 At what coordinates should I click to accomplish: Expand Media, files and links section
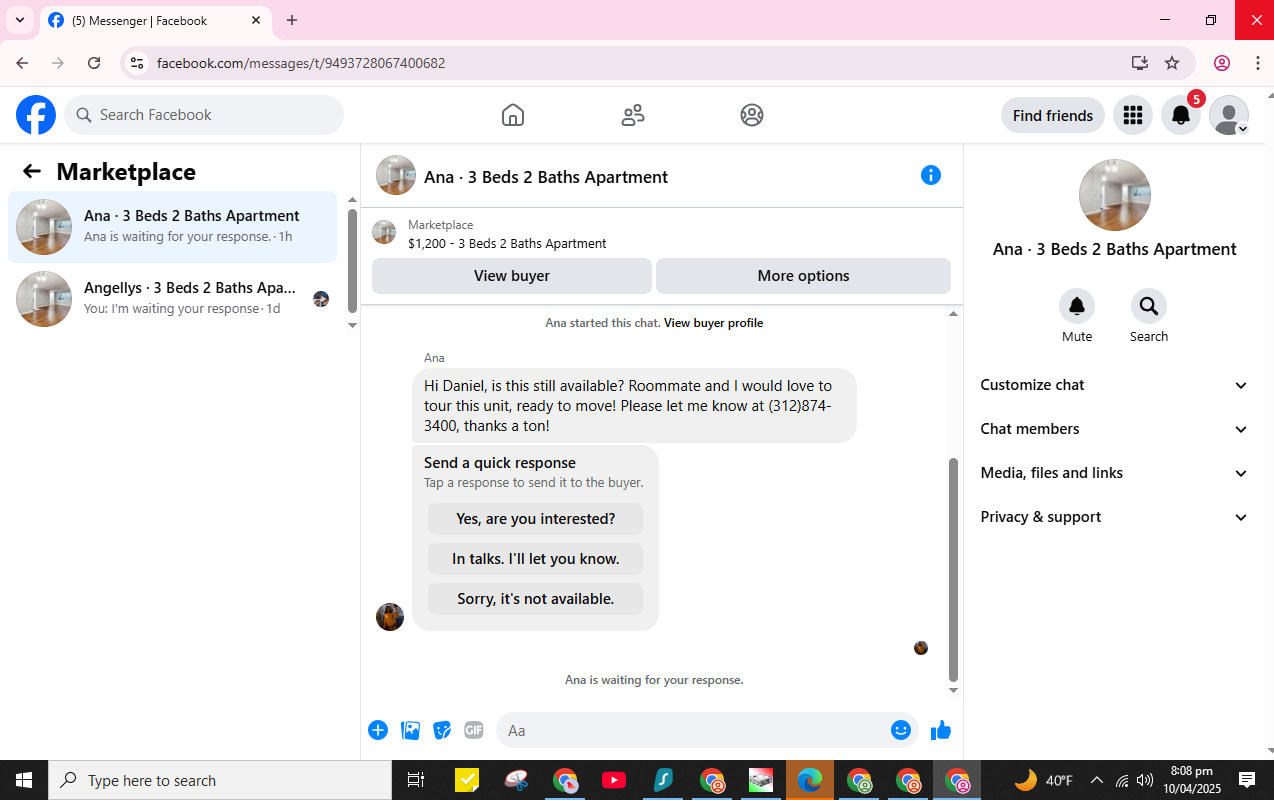[x=1115, y=473]
